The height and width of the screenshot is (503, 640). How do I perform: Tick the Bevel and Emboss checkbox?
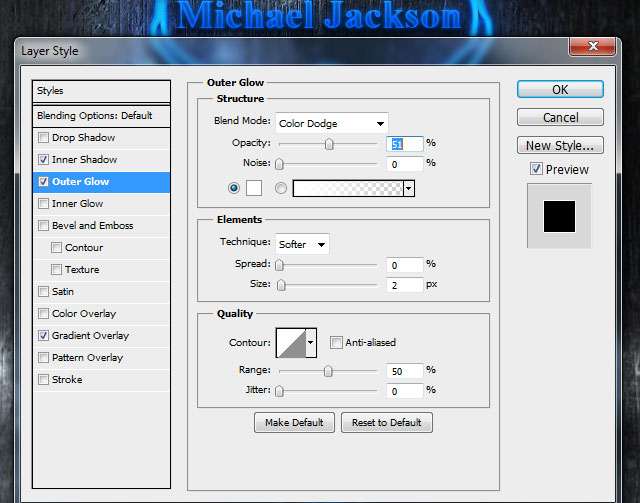click(43, 226)
